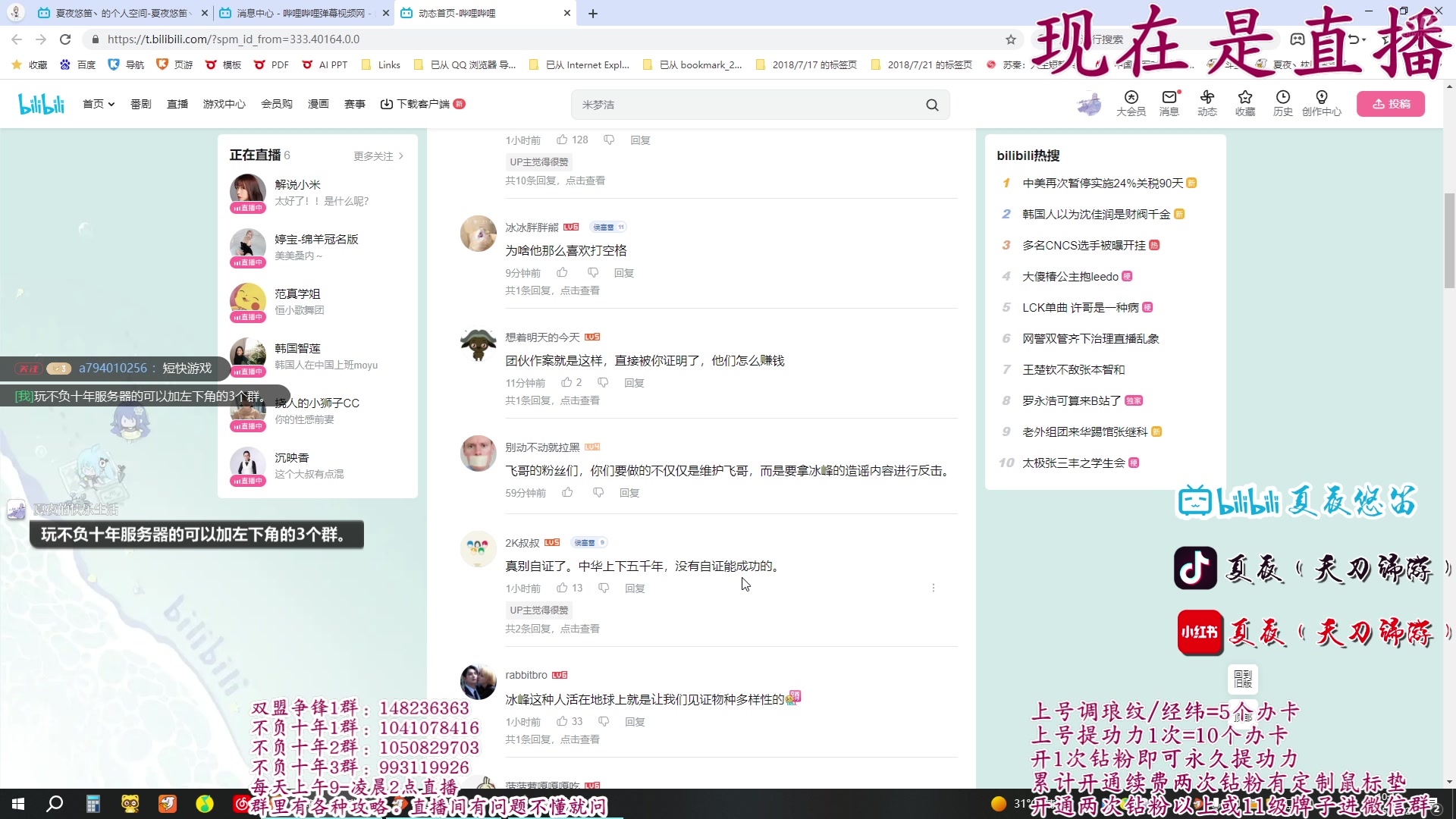Open the 游戏中心 nav item
The height and width of the screenshot is (819, 1456).
pos(224,104)
